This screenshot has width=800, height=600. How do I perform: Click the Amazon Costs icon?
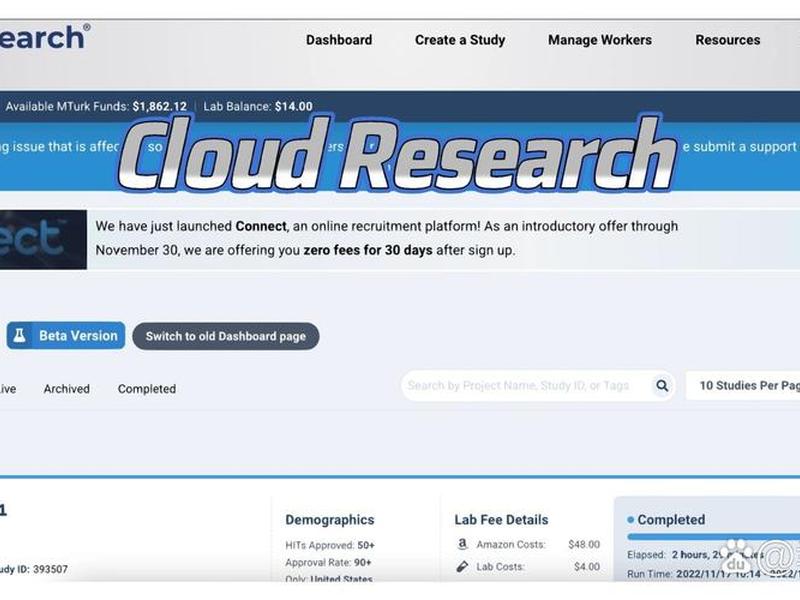(462, 544)
